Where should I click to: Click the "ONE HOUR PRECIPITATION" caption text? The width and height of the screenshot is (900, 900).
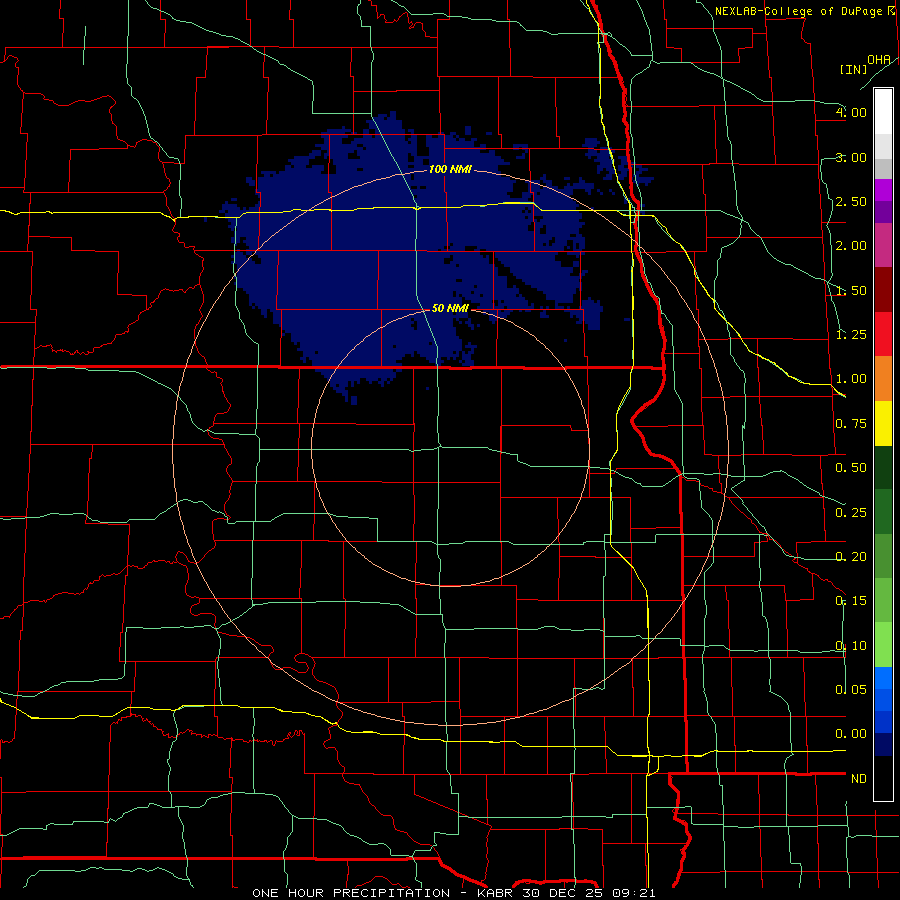[x=351, y=893]
